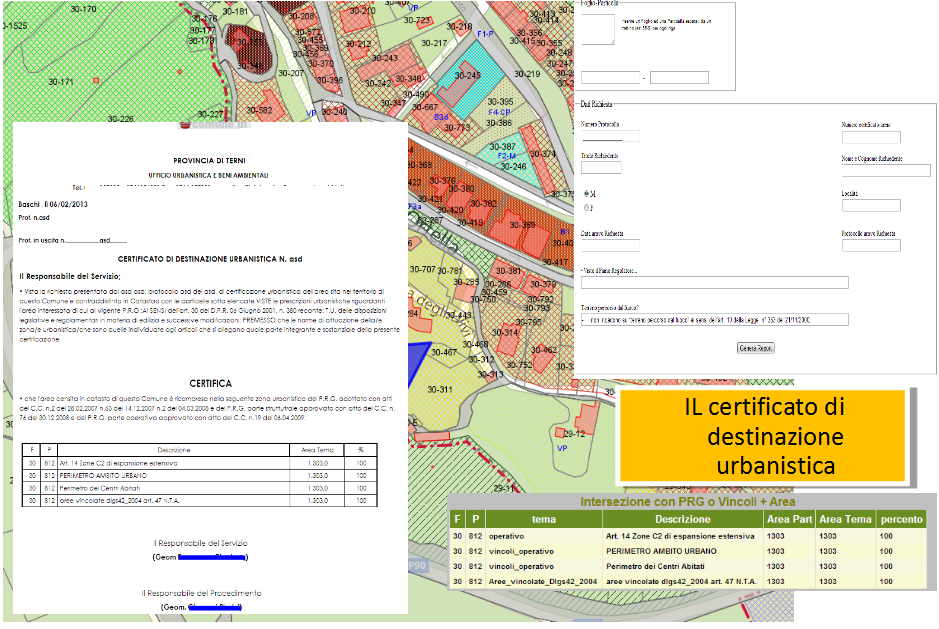Click the F2-M zone label on the map

(x=506, y=156)
